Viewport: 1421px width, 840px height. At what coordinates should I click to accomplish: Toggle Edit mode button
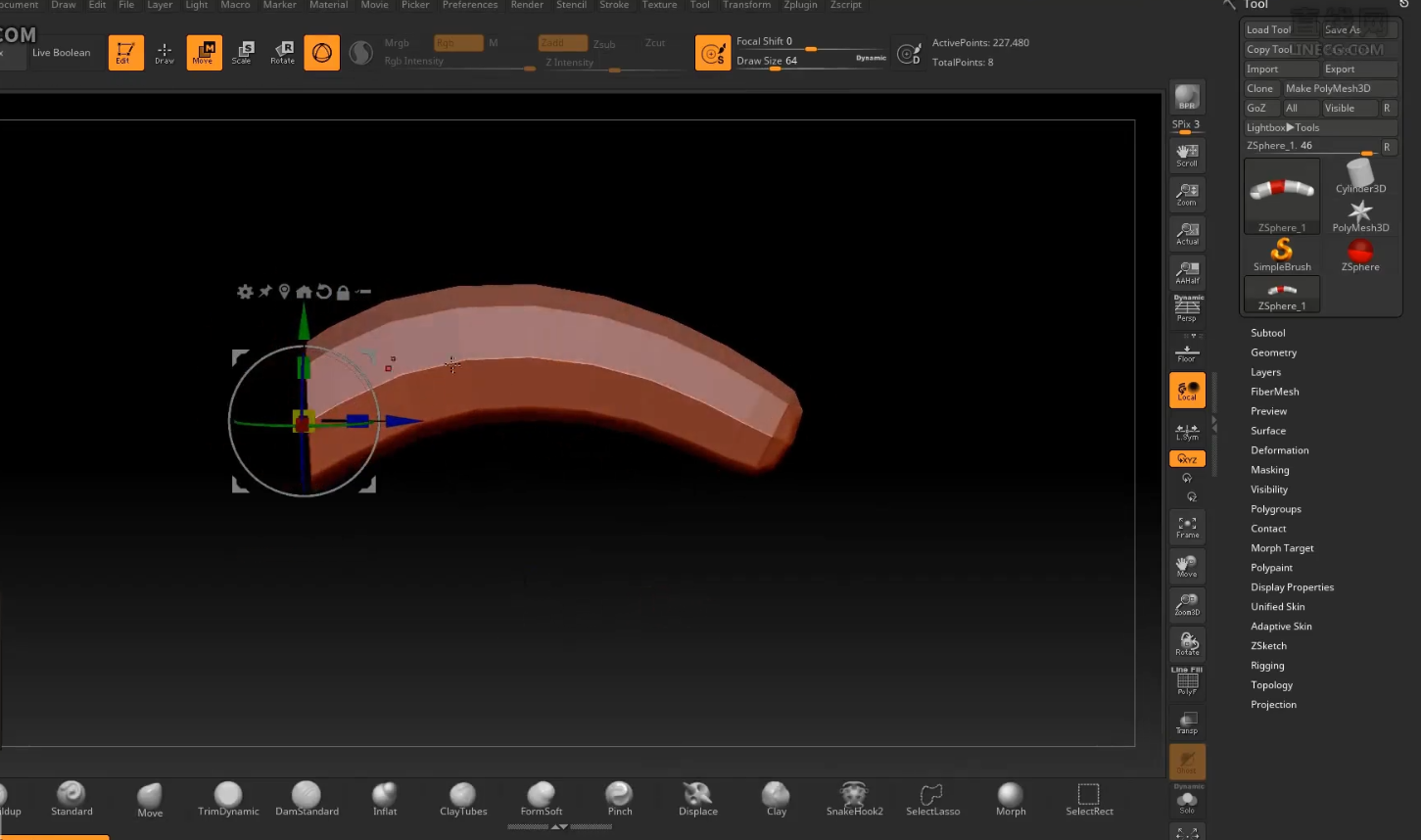tap(125, 52)
